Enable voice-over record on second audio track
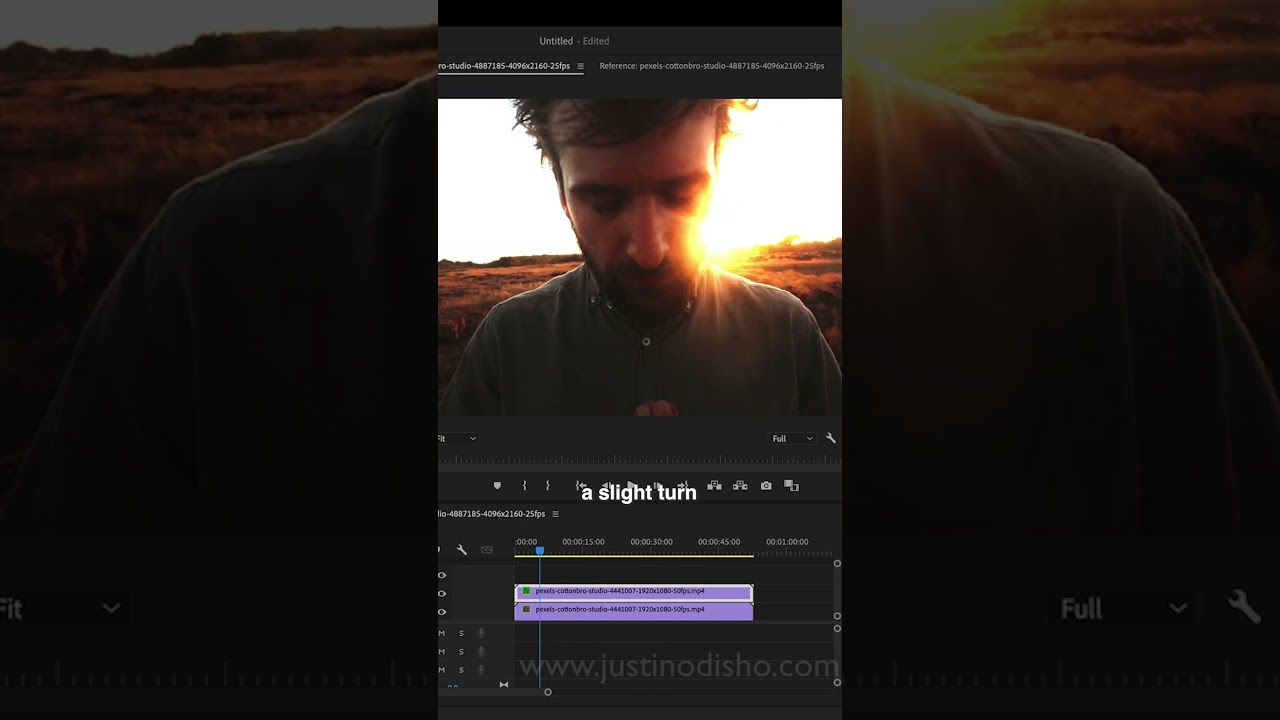1280x720 pixels. click(481, 651)
